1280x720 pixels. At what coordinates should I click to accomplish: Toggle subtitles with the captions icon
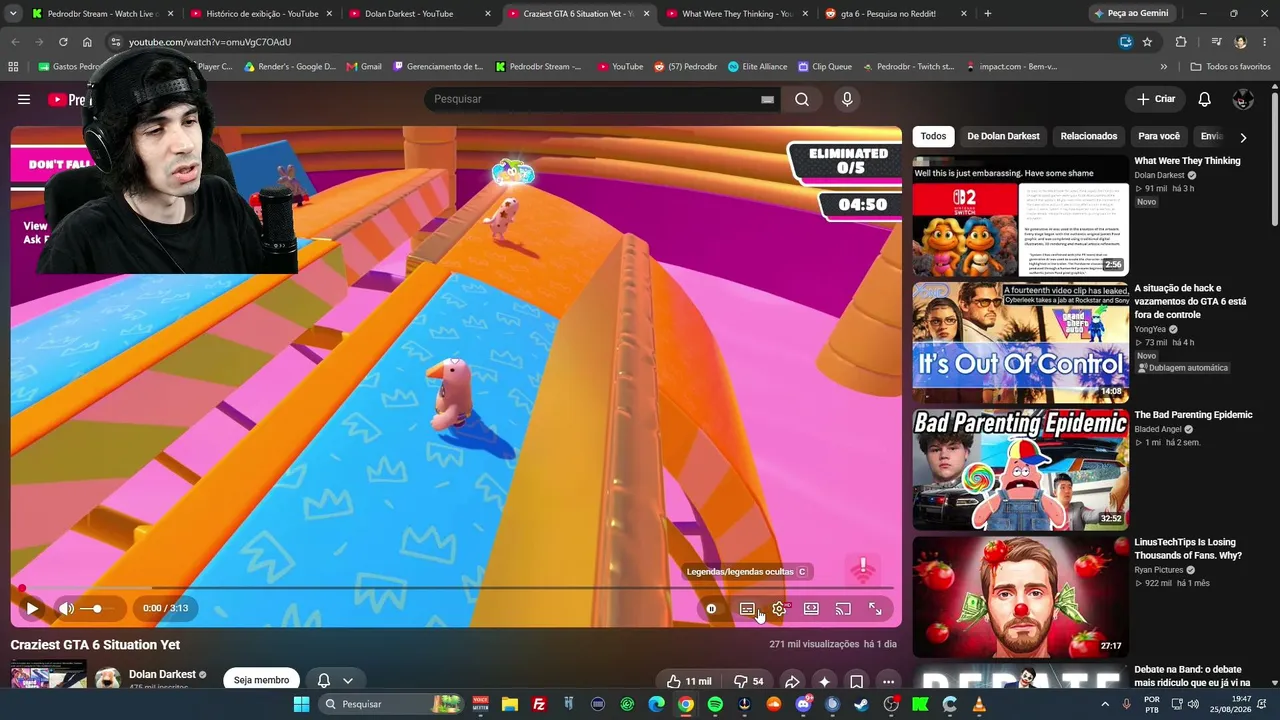tap(747, 608)
